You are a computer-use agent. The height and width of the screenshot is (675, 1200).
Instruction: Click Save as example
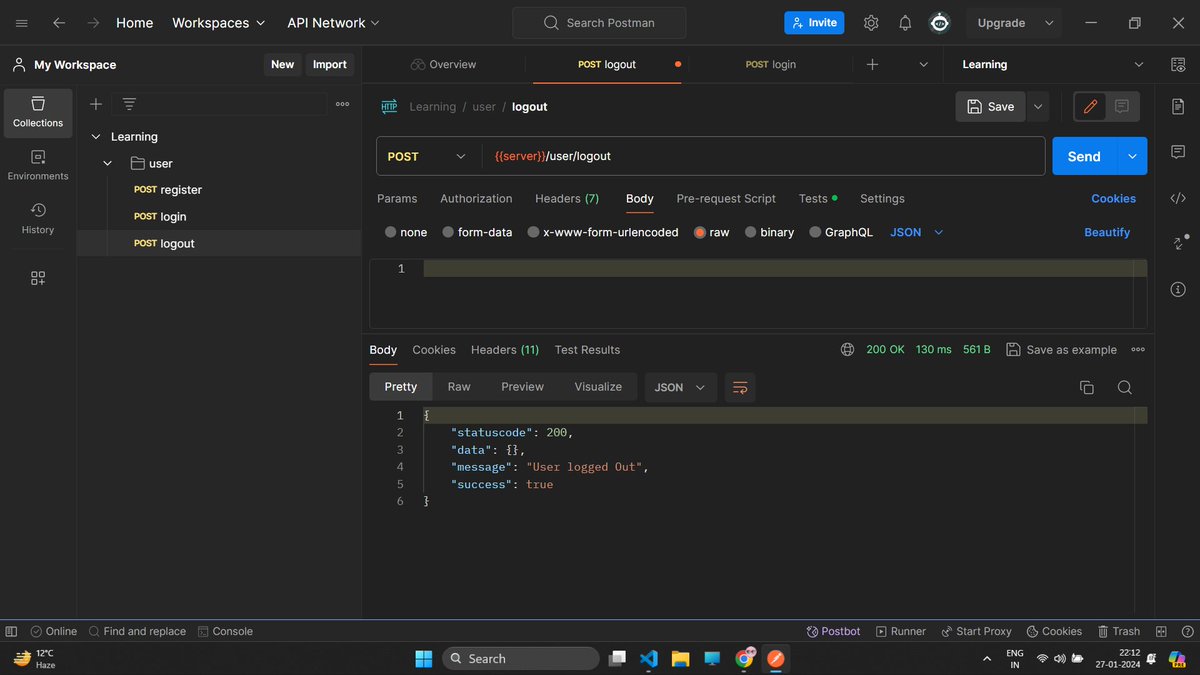coord(1061,350)
